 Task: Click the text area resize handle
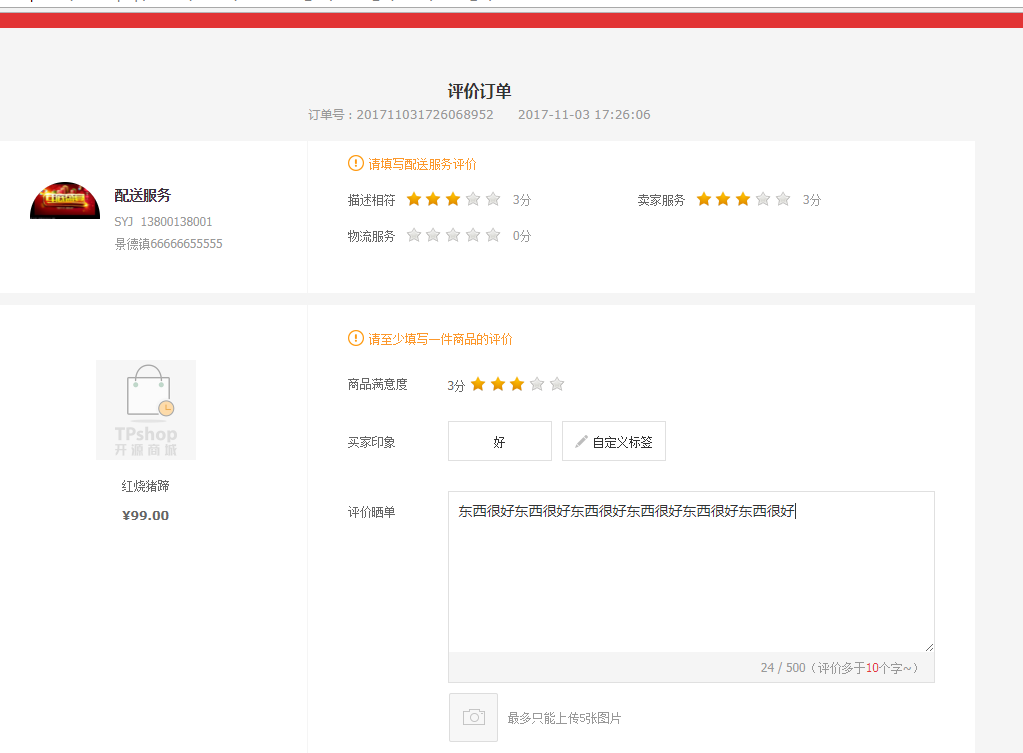[x=929, y=647]
